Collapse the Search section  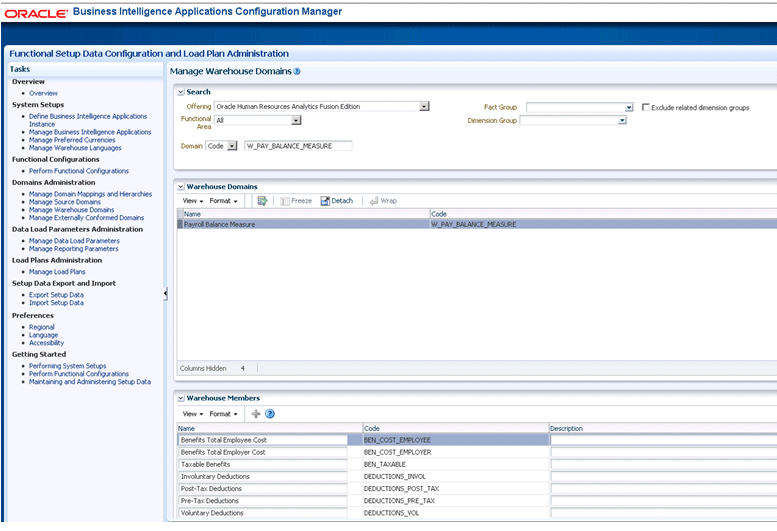click(180, 92)
